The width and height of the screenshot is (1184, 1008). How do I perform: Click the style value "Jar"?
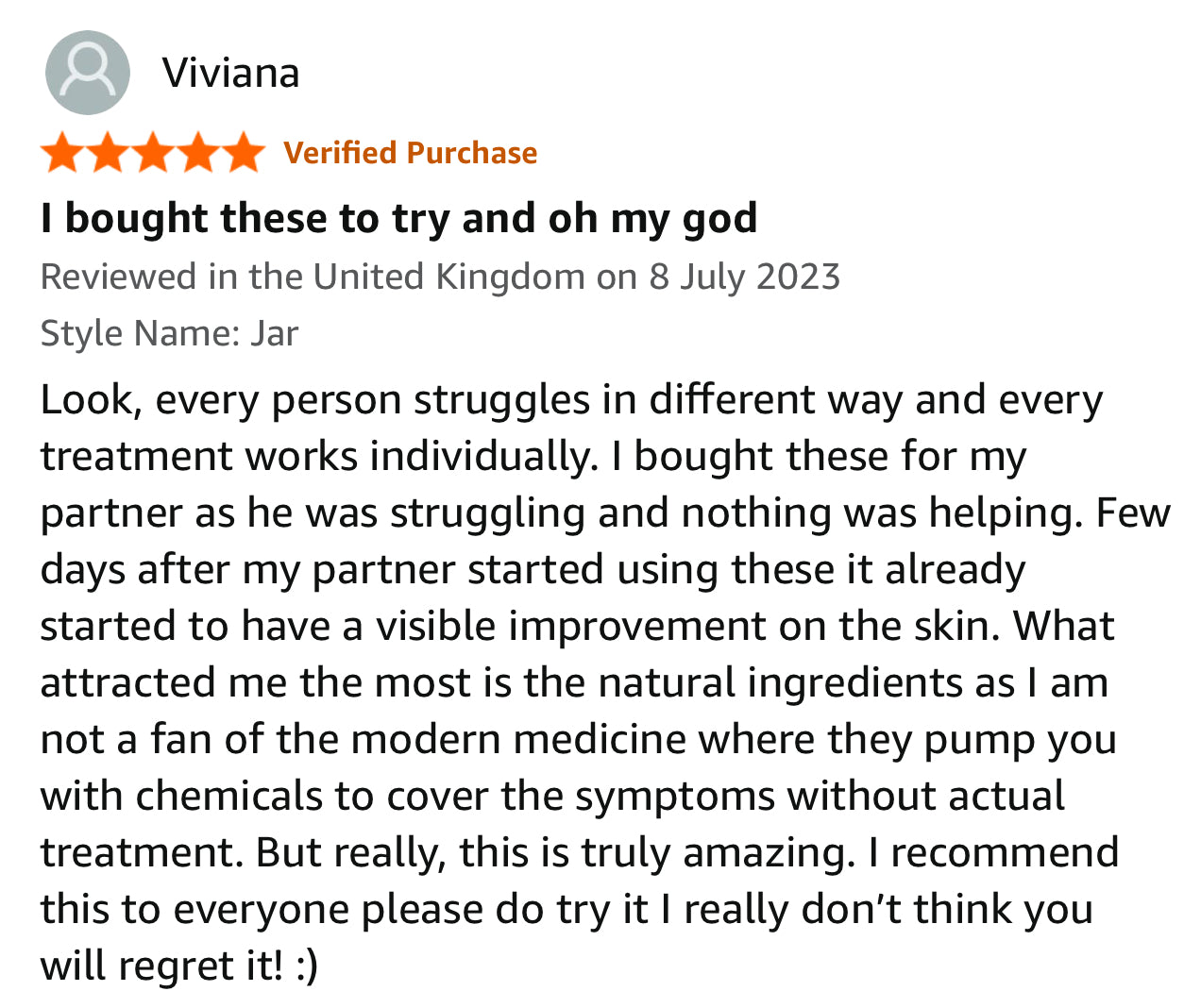coord(274,333)
